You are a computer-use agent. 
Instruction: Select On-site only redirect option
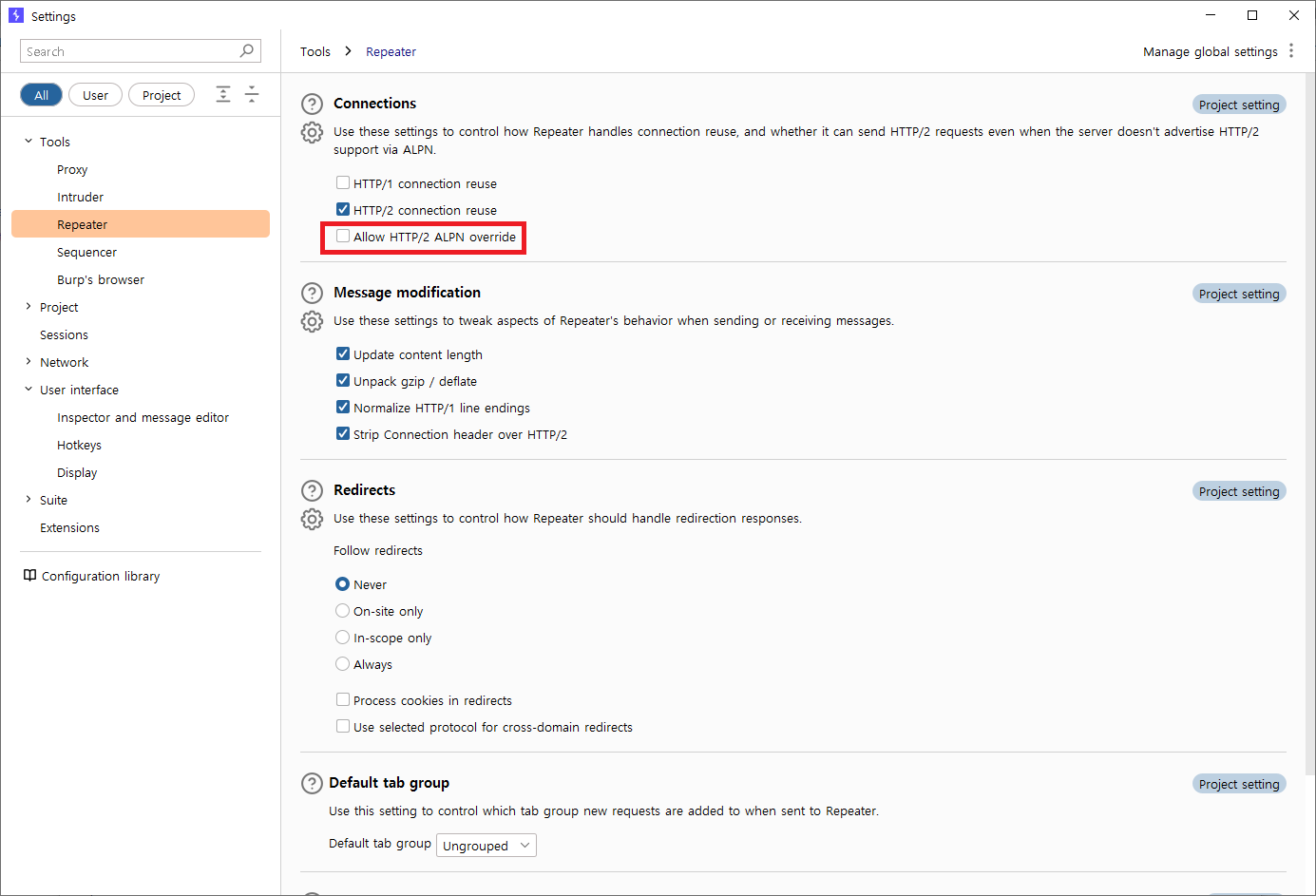pos(342,610)
